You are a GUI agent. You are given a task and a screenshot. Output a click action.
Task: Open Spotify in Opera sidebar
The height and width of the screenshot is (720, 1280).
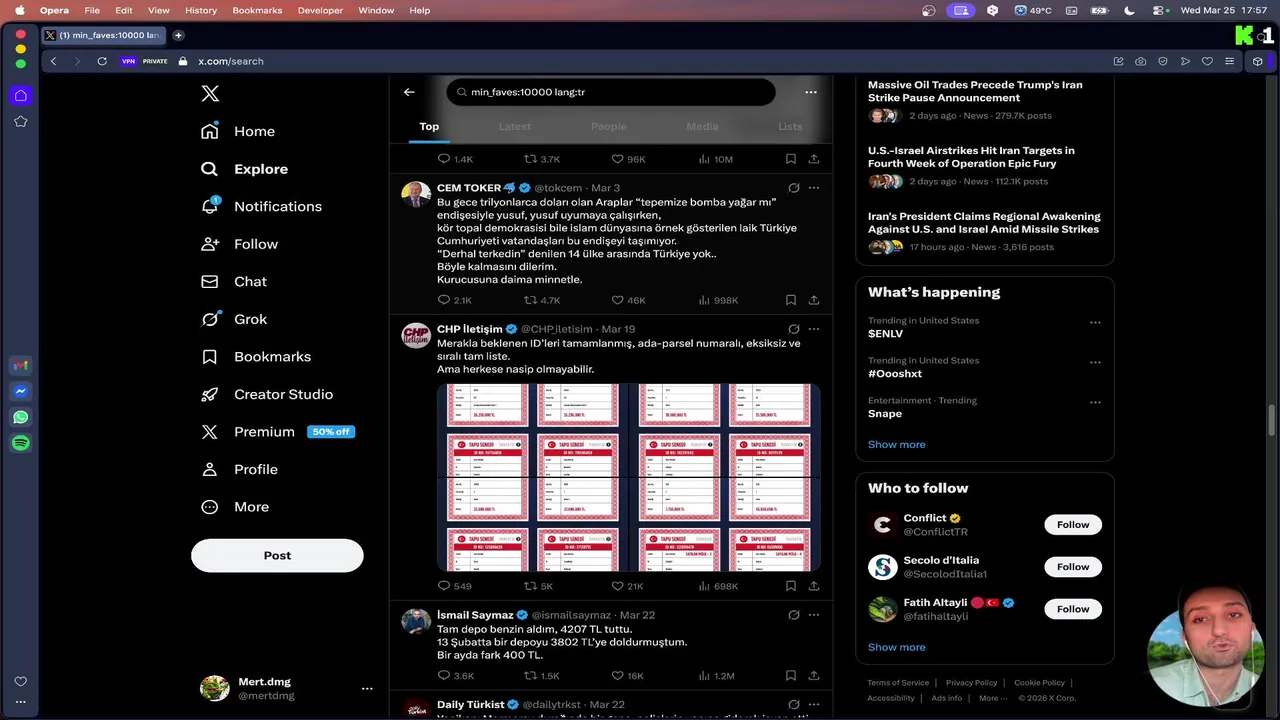[21, 443]
